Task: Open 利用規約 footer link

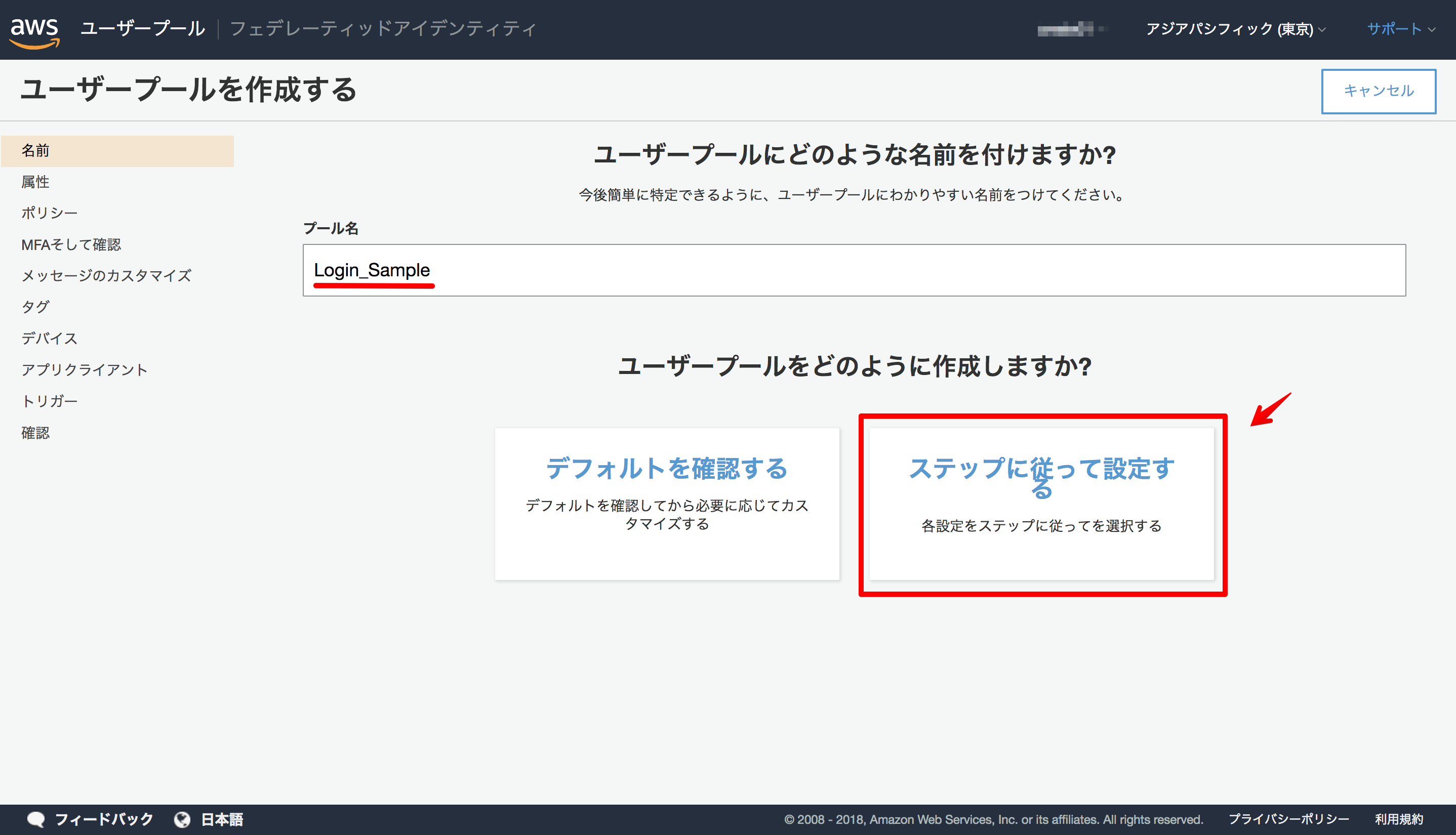Action: point(1399,819)
